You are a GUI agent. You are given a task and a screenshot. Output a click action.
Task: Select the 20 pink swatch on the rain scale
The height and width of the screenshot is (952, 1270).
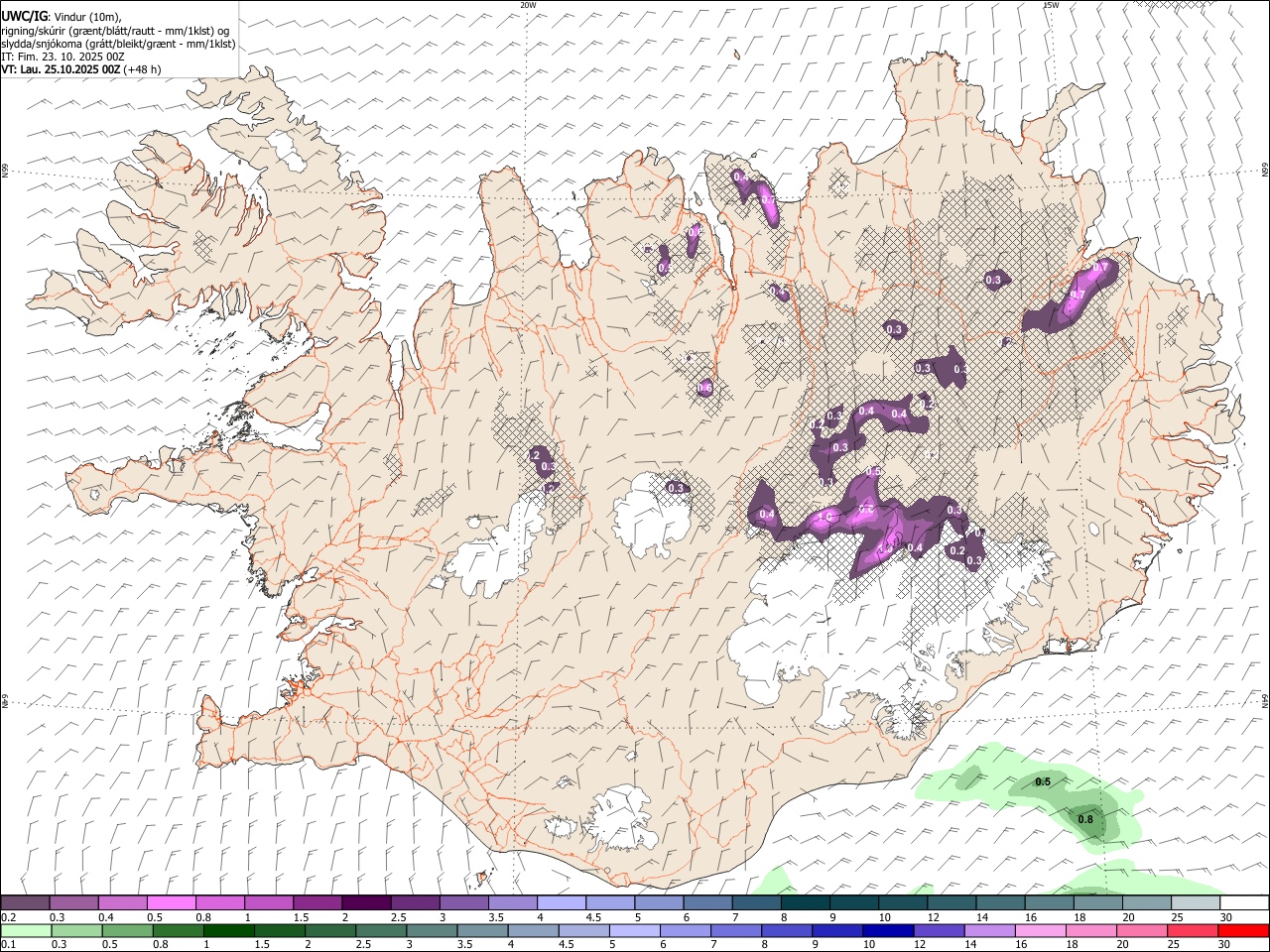[x=1142, y=930]
